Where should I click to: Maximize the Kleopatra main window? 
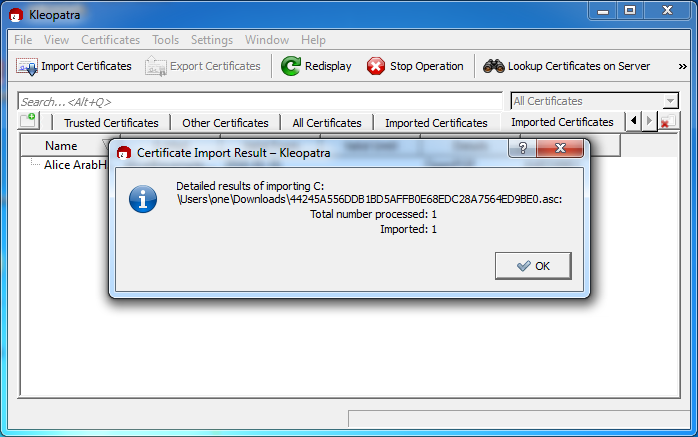pos(630,11)
